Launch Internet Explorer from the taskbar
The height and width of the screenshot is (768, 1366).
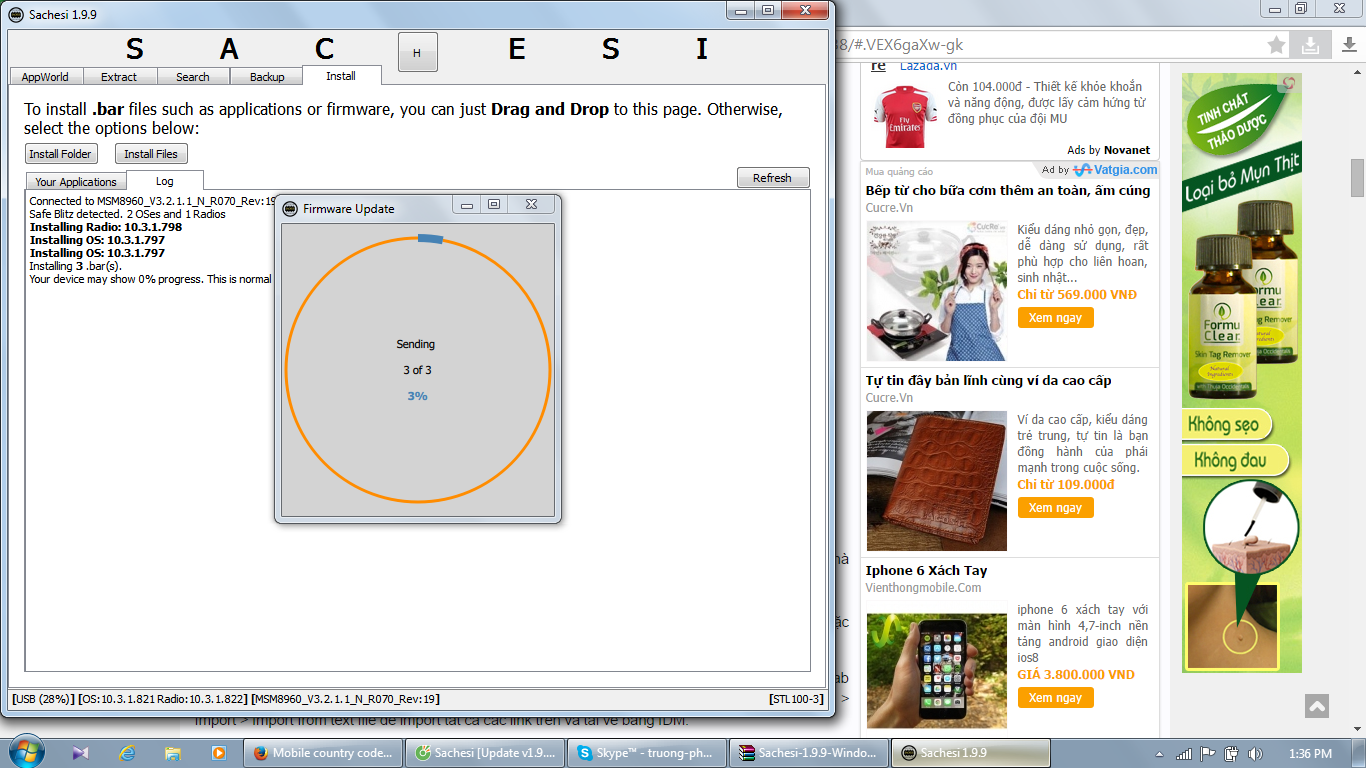pyautogui.click(x=127, y=753)
